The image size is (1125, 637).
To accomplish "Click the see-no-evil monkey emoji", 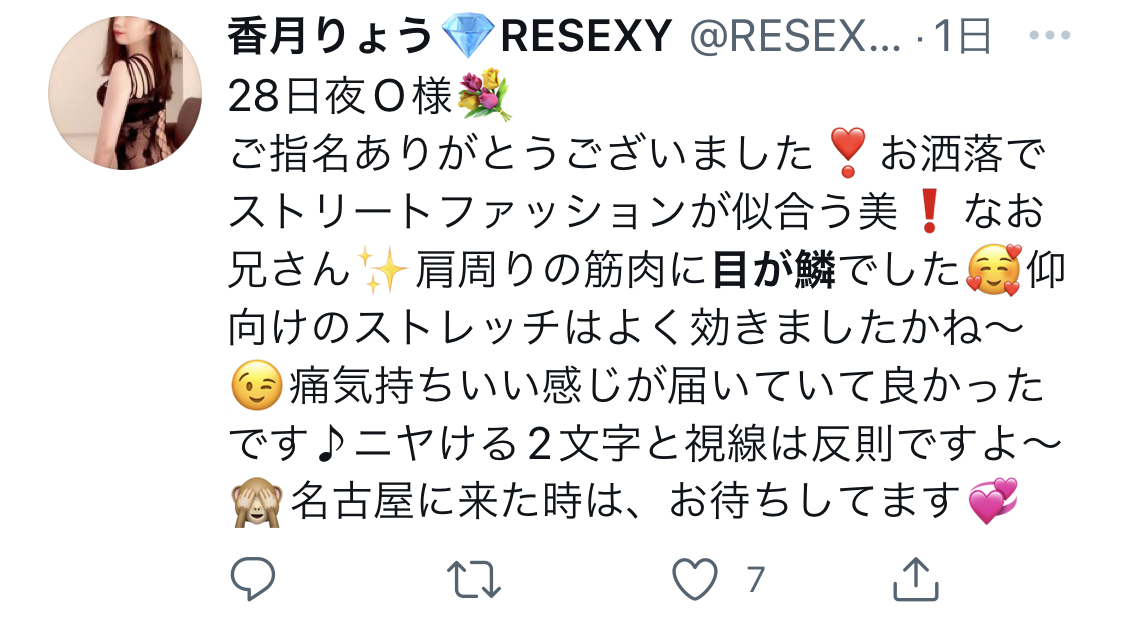I will tap(256, 501).
